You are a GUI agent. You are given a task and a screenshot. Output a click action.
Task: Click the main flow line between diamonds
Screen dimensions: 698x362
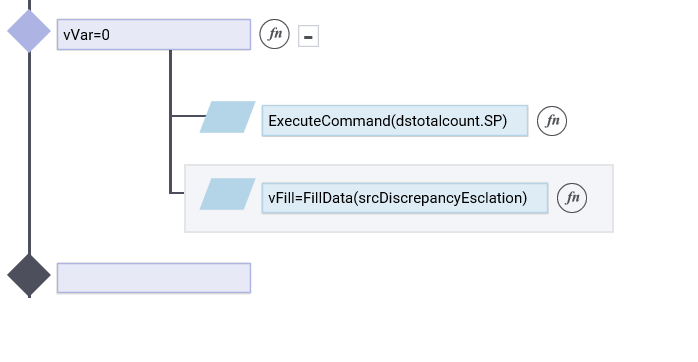click(x=29, y=154)
